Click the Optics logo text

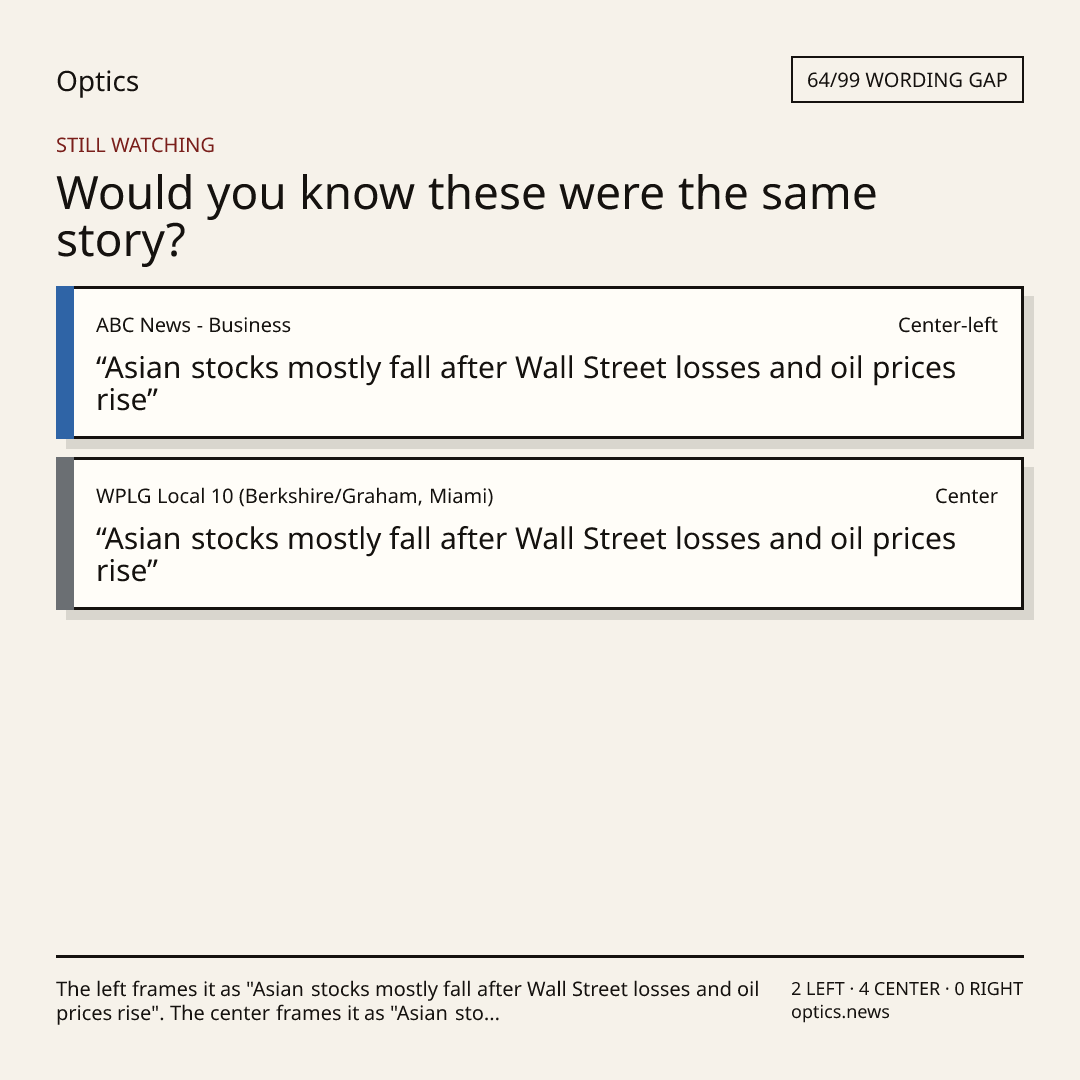point(98,82)
